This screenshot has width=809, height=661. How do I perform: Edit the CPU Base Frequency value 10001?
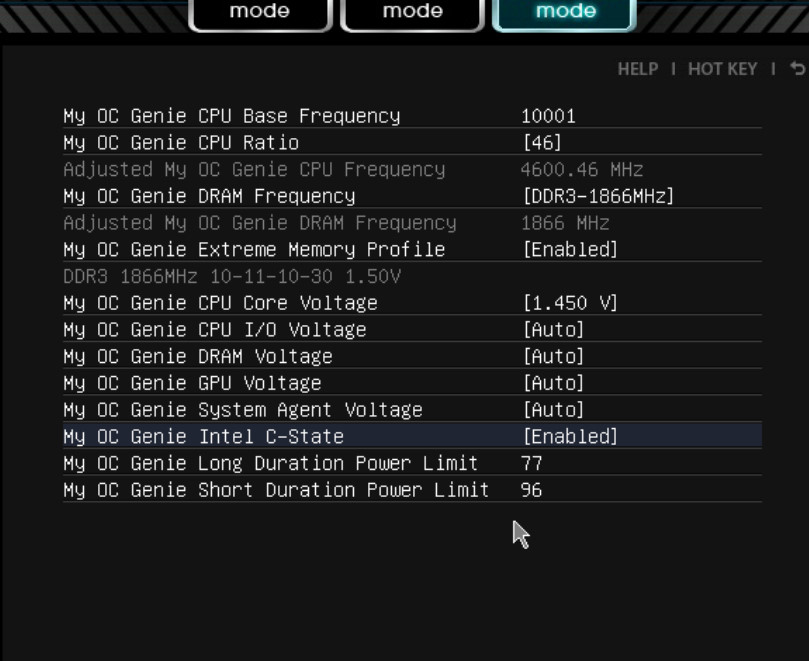548,116
